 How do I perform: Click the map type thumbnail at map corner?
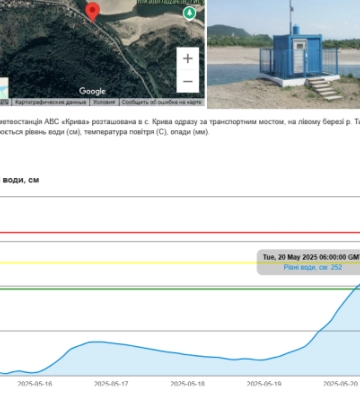tap(4, 88)
